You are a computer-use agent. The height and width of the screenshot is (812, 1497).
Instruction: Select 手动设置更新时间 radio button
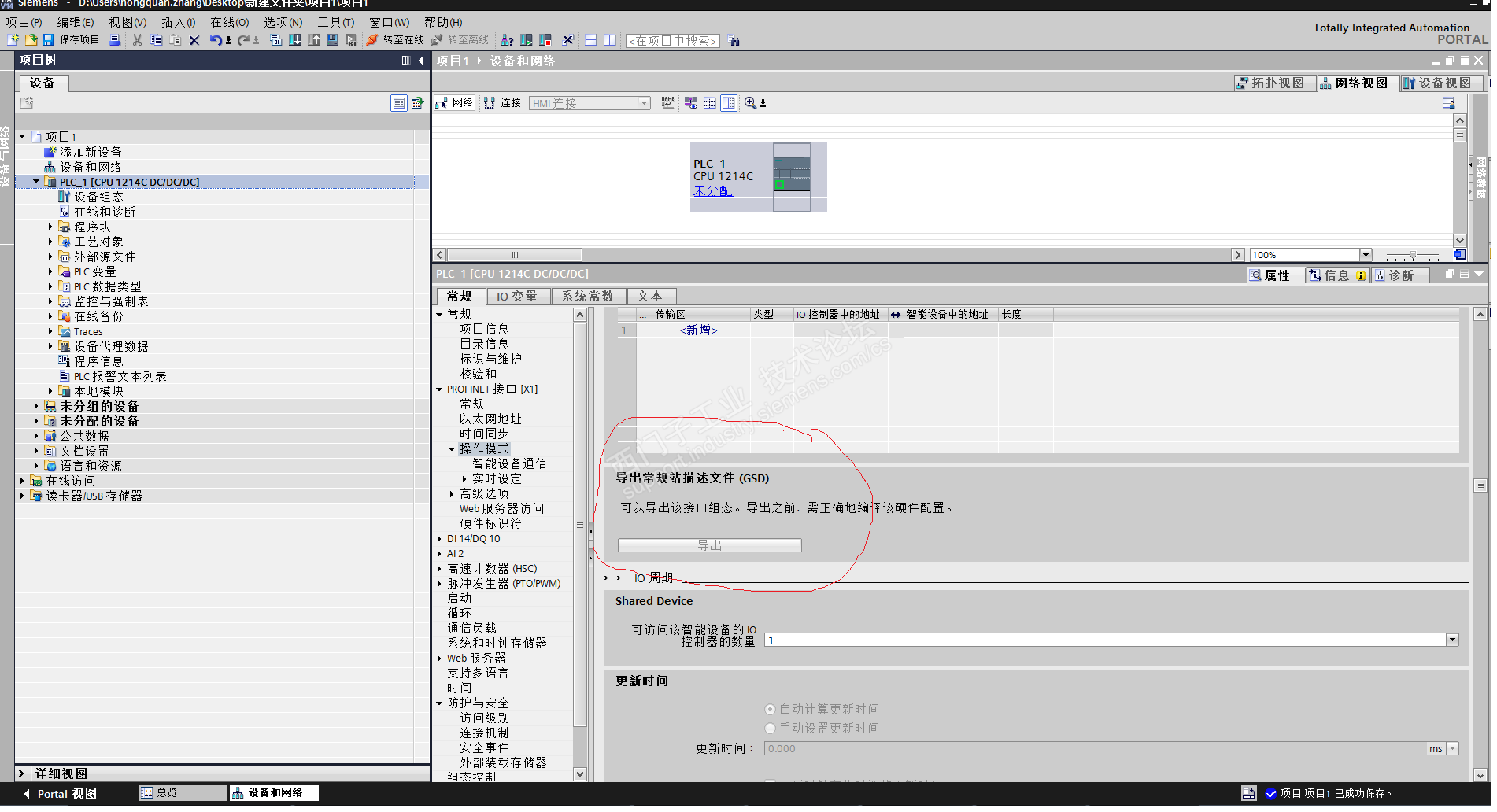coord(771,729)
